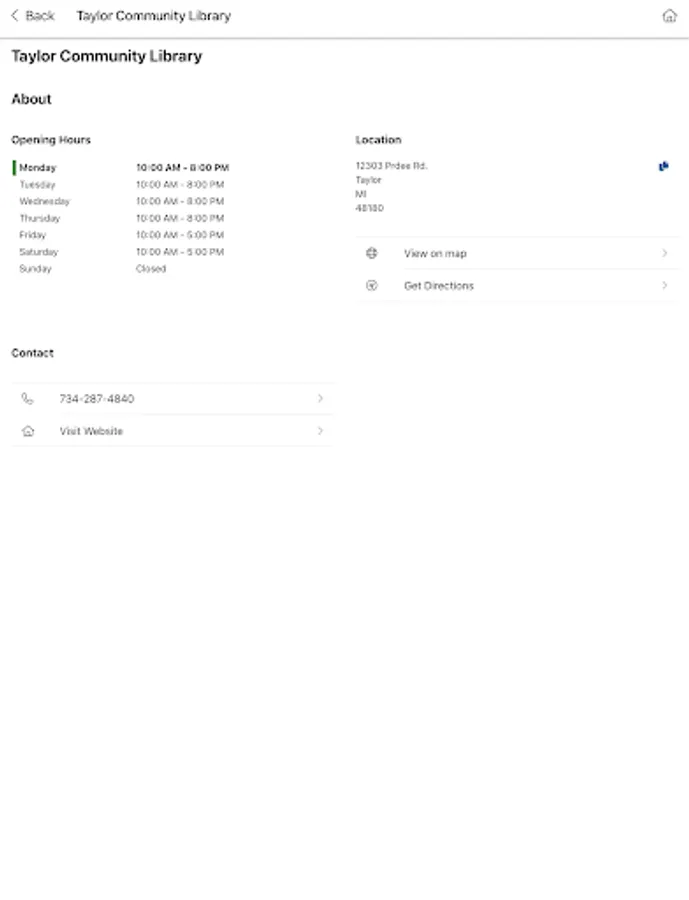
Task: Select the Saturday label
Action: tap(38, 252)
